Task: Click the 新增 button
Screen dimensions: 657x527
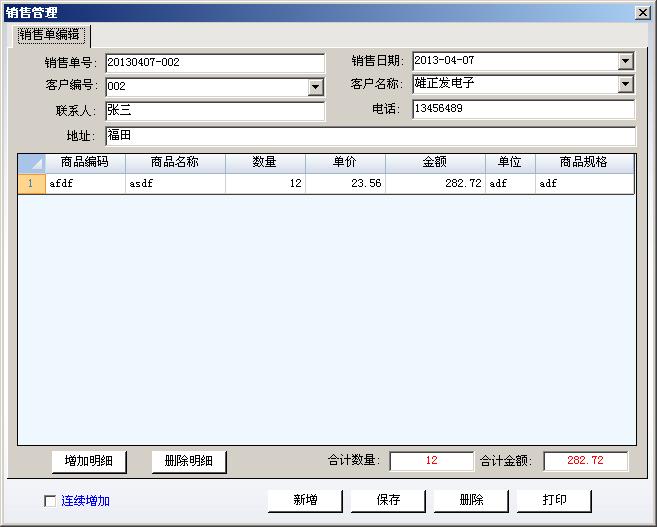Action: 305,501
